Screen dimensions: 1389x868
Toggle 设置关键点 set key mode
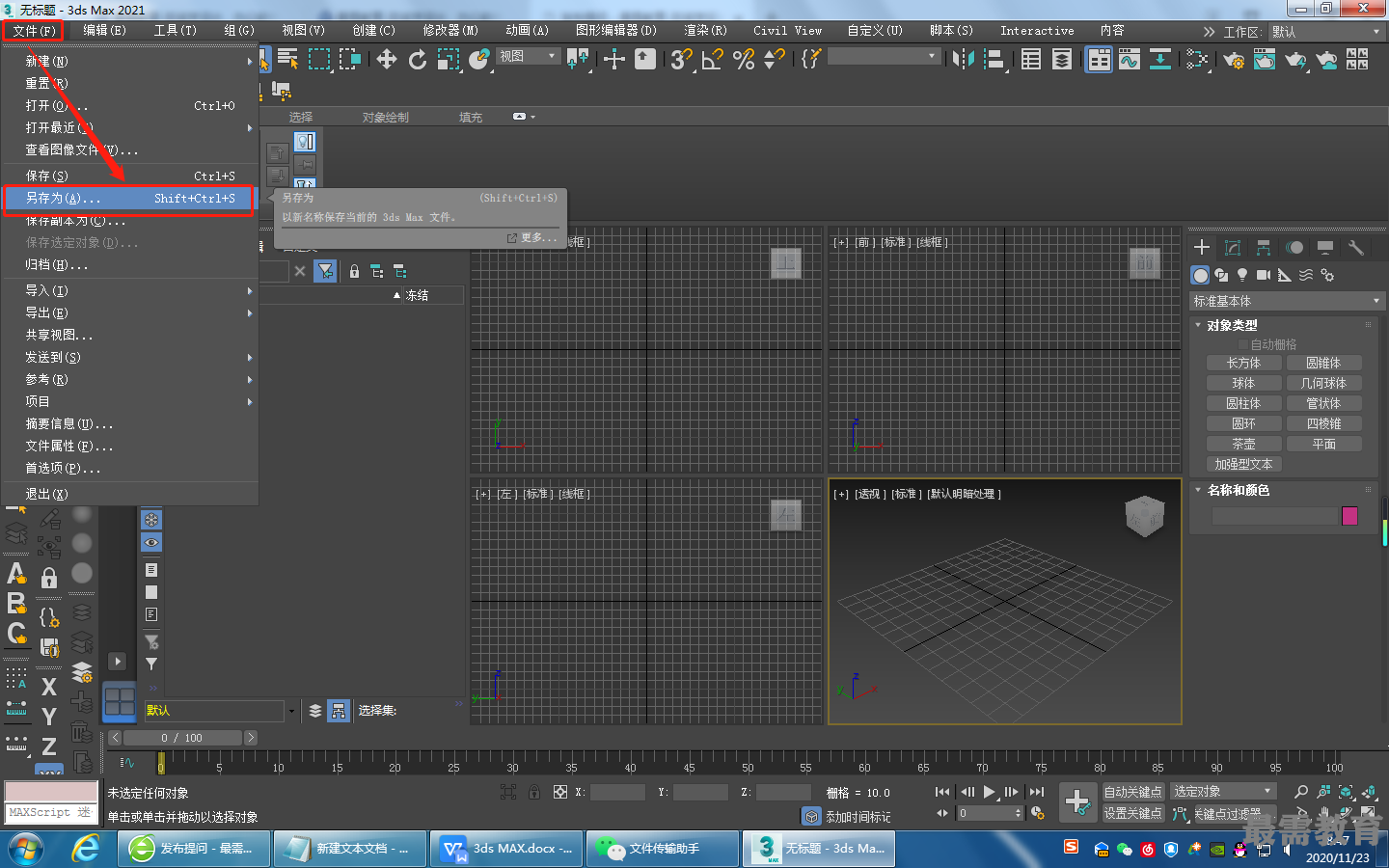coord(1133,813)
